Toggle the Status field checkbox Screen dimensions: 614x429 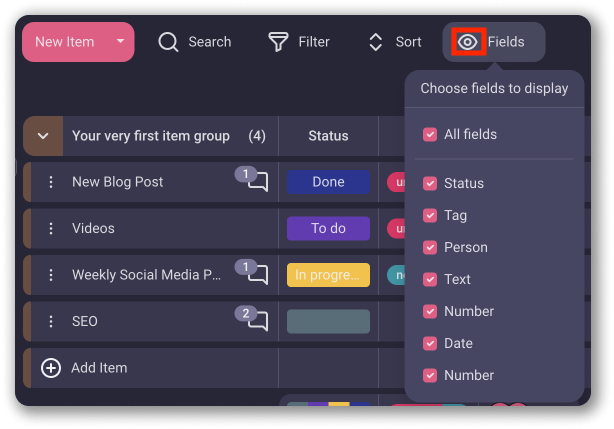click(x=430, y=183)
